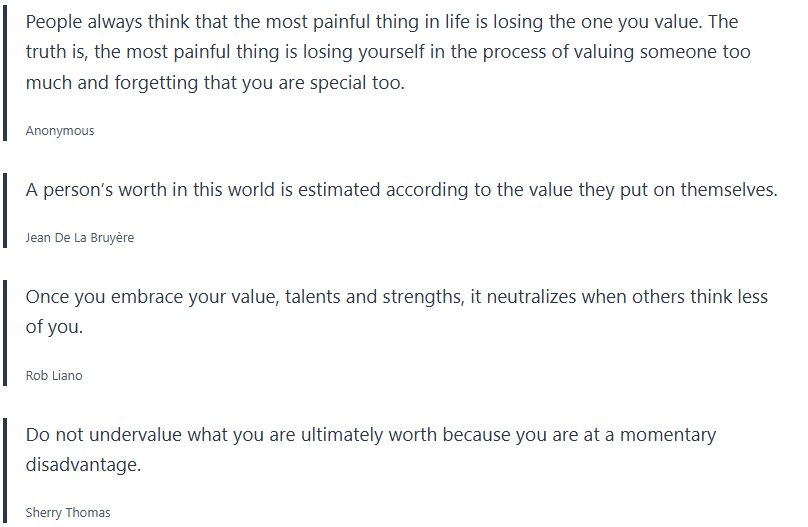
Task: Click the author name Sherry Thomas
Action: coord(68,513)
